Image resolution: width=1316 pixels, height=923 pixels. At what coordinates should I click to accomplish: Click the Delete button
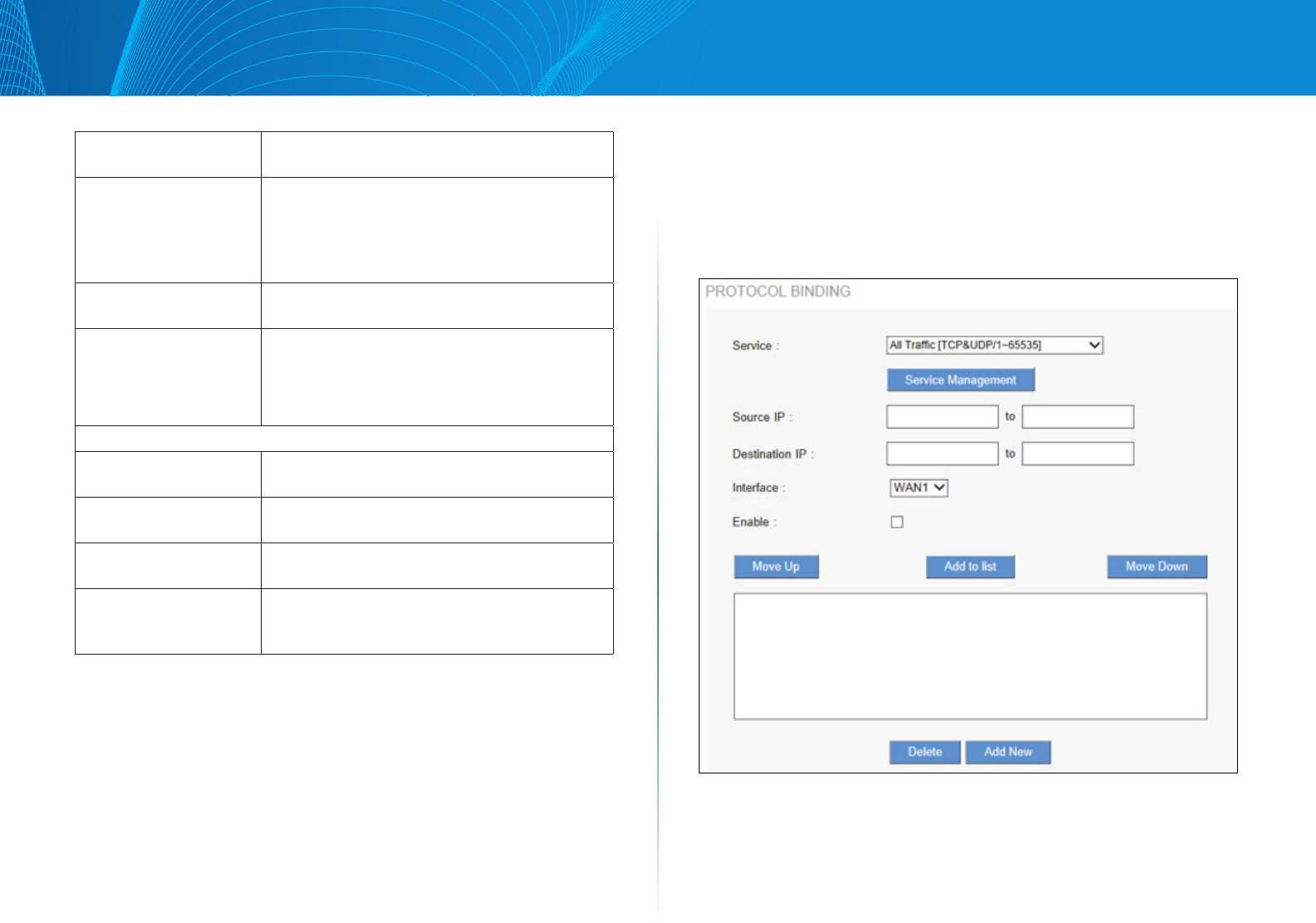[x=925, y=752]
